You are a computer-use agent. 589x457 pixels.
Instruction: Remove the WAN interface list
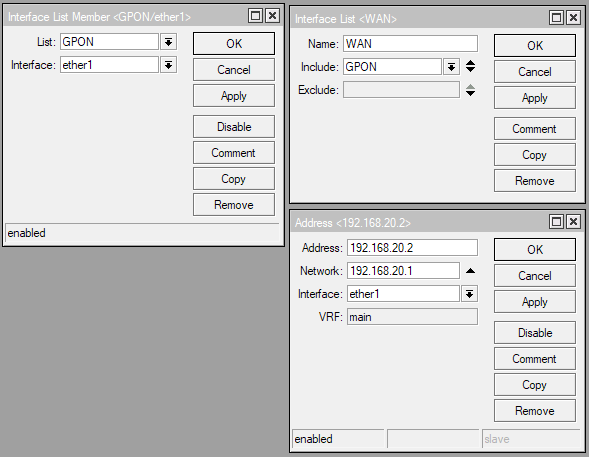tap(535, 181)
